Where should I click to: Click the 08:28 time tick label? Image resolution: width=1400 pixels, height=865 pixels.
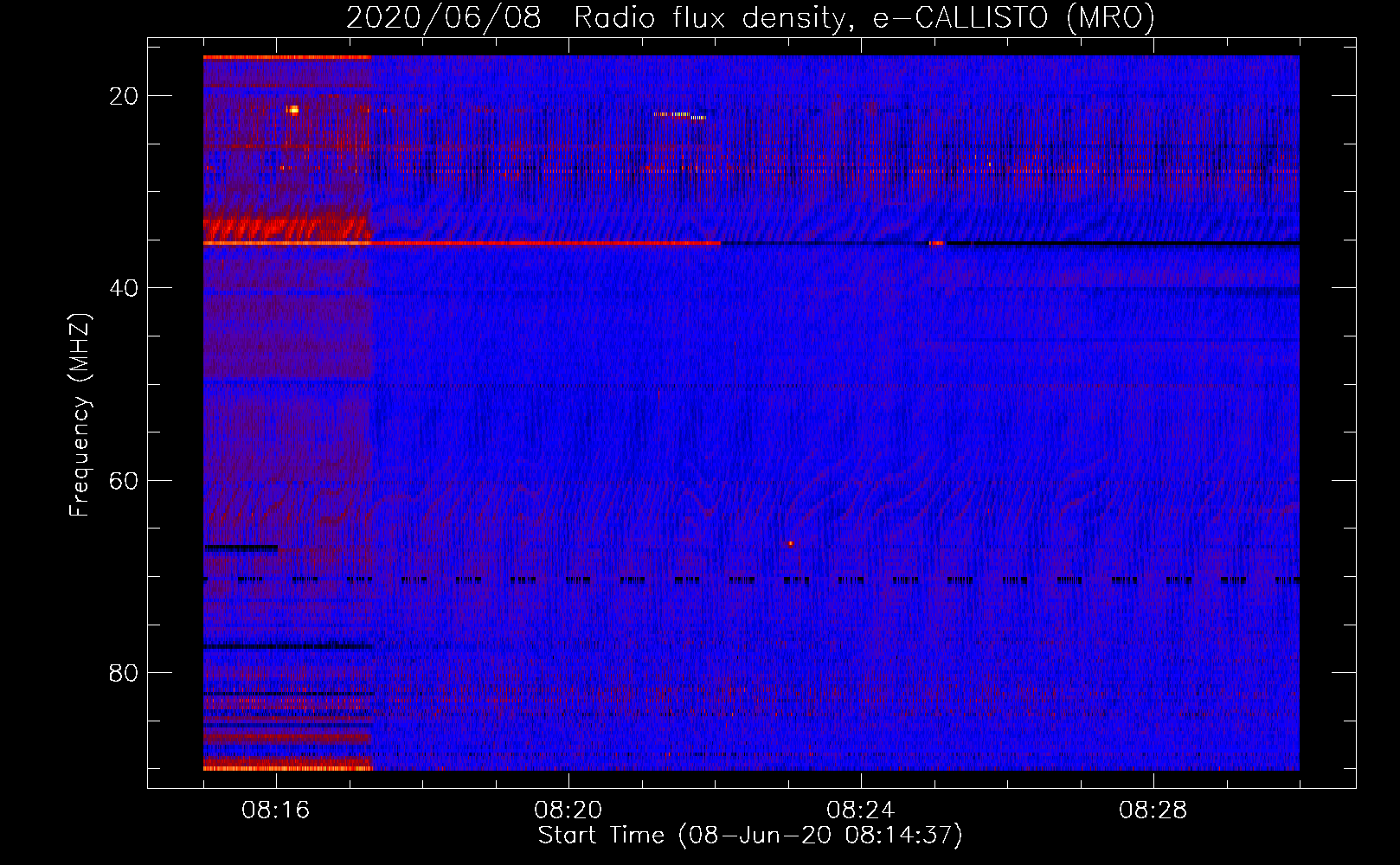pyautogui.click(x=1153, y=811)
